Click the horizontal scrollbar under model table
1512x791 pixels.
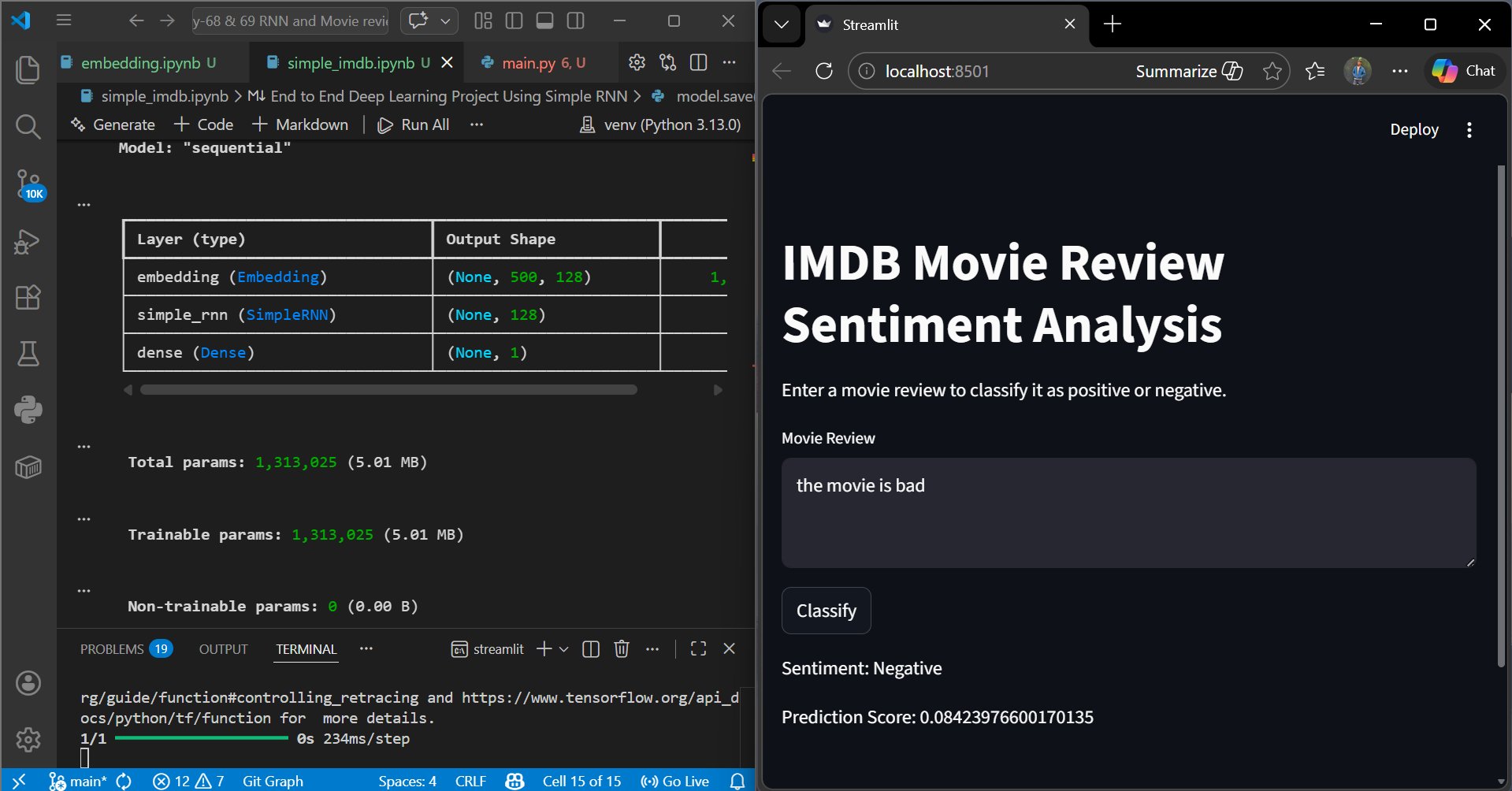(x=388, y=390)
